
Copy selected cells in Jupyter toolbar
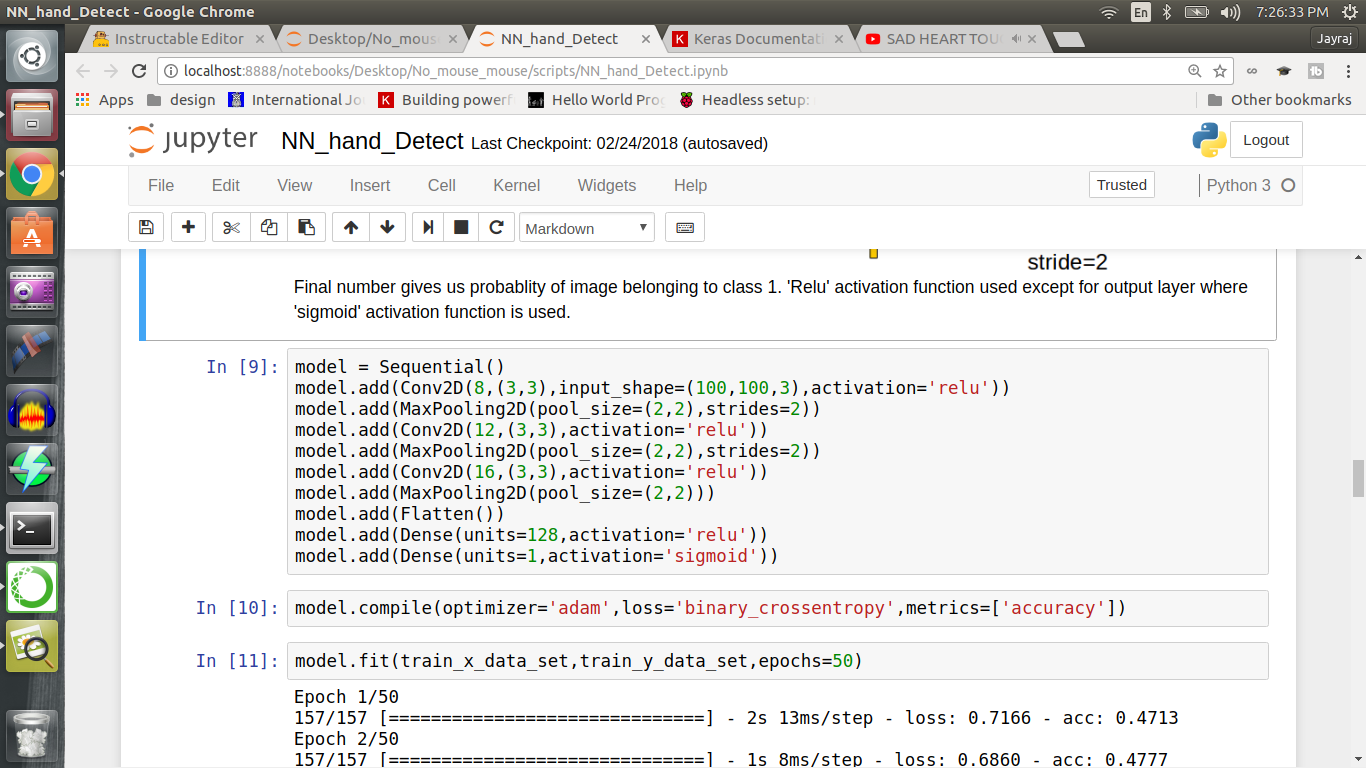pos(268,227)
